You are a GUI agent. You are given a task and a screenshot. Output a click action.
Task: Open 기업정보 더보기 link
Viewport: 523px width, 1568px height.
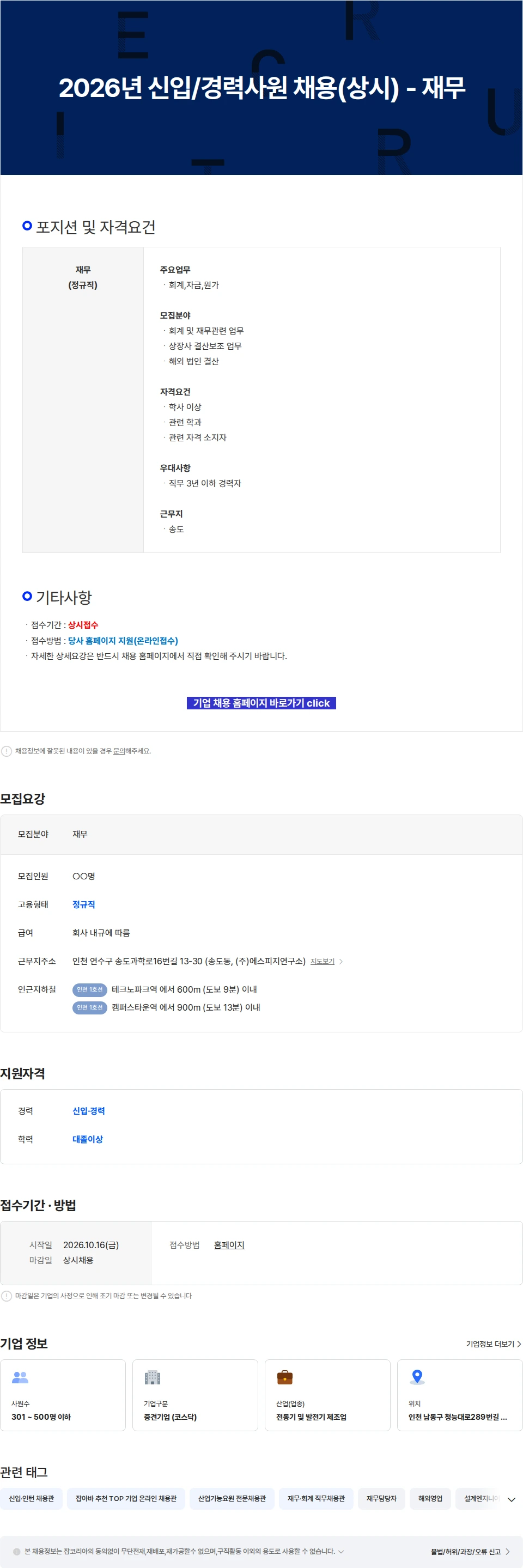tap(494, 1344)
